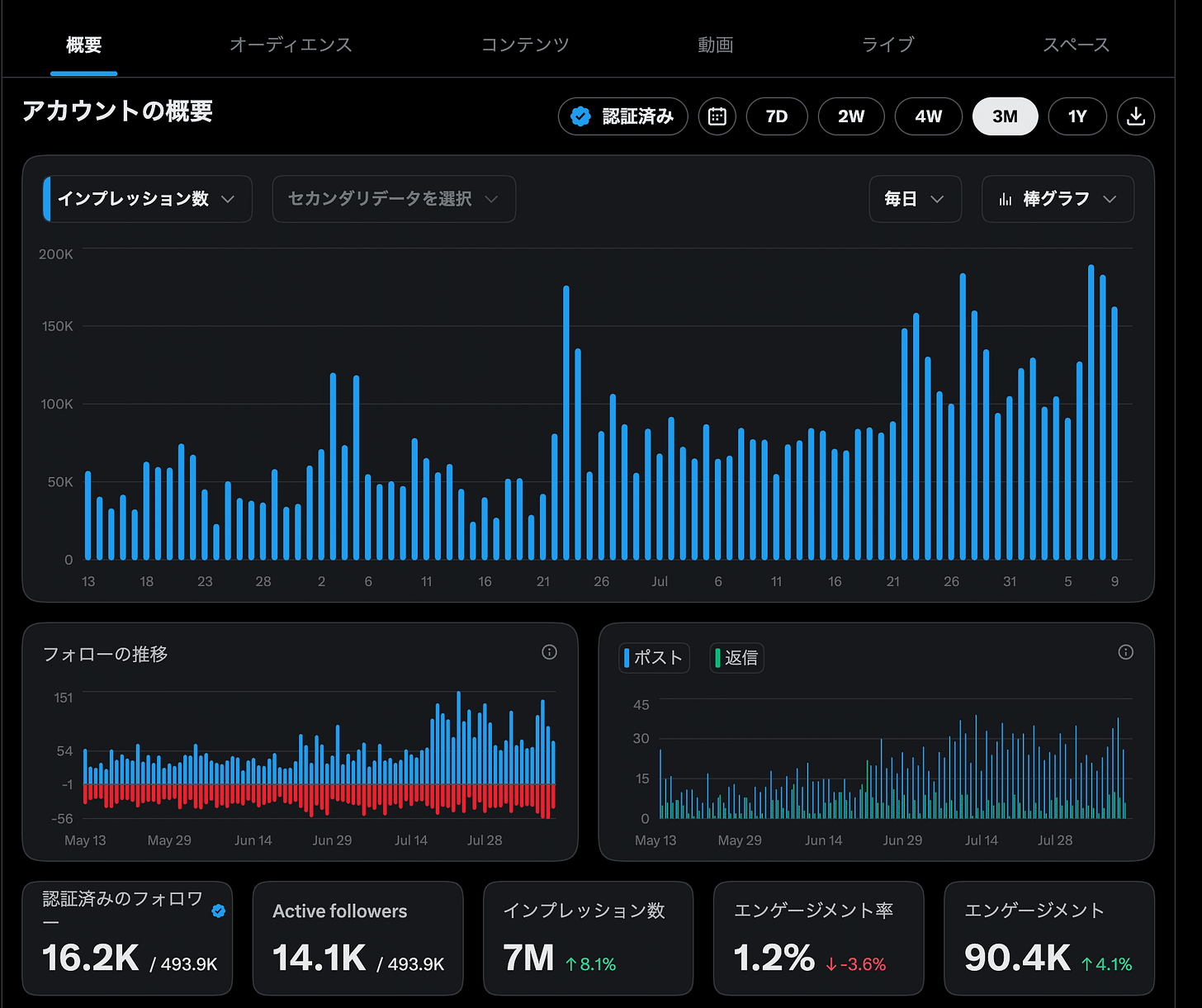Toggle the 返信 series in the chart

pos(736,658)
